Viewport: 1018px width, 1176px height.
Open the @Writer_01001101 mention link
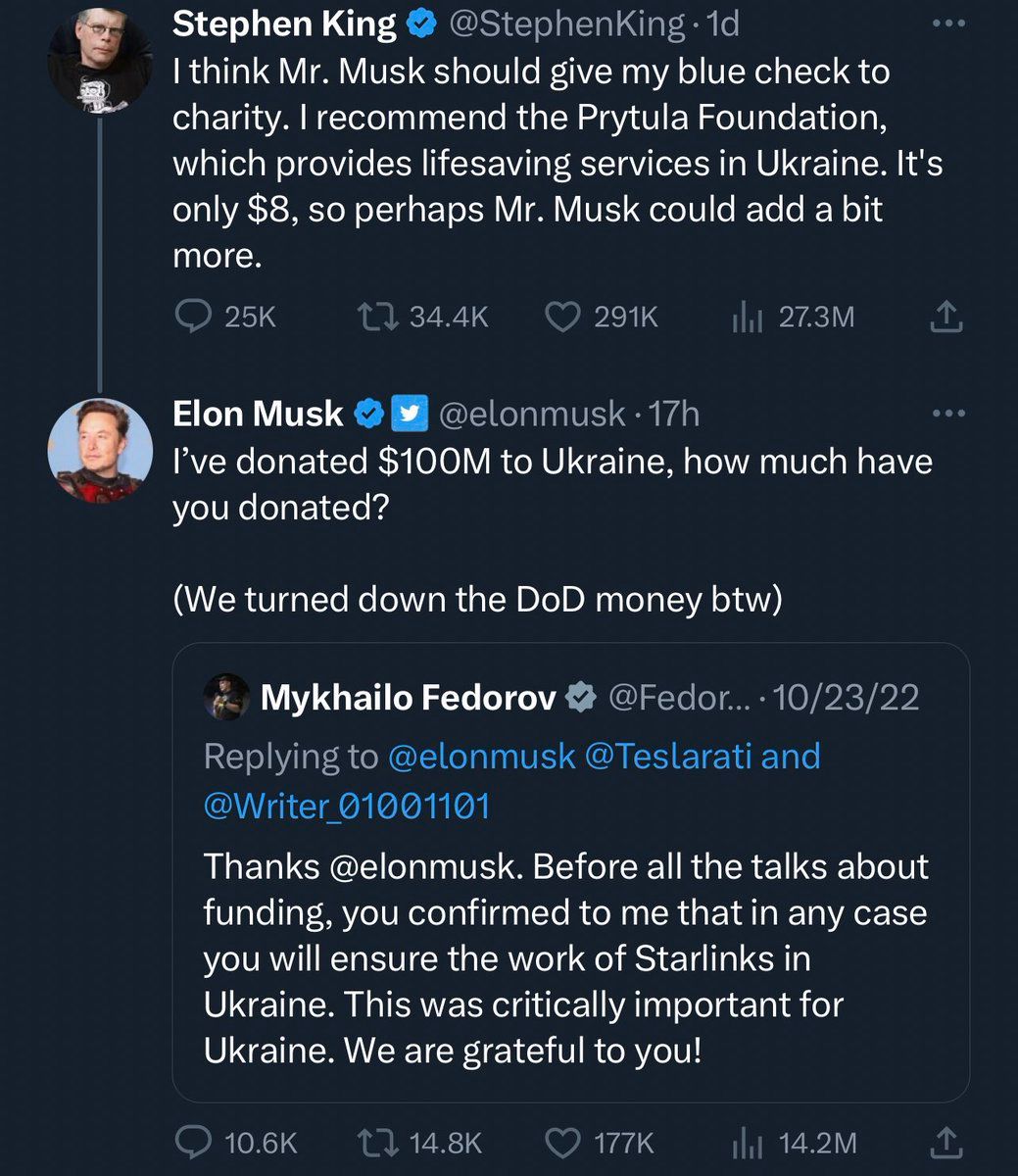coord(346,805)
